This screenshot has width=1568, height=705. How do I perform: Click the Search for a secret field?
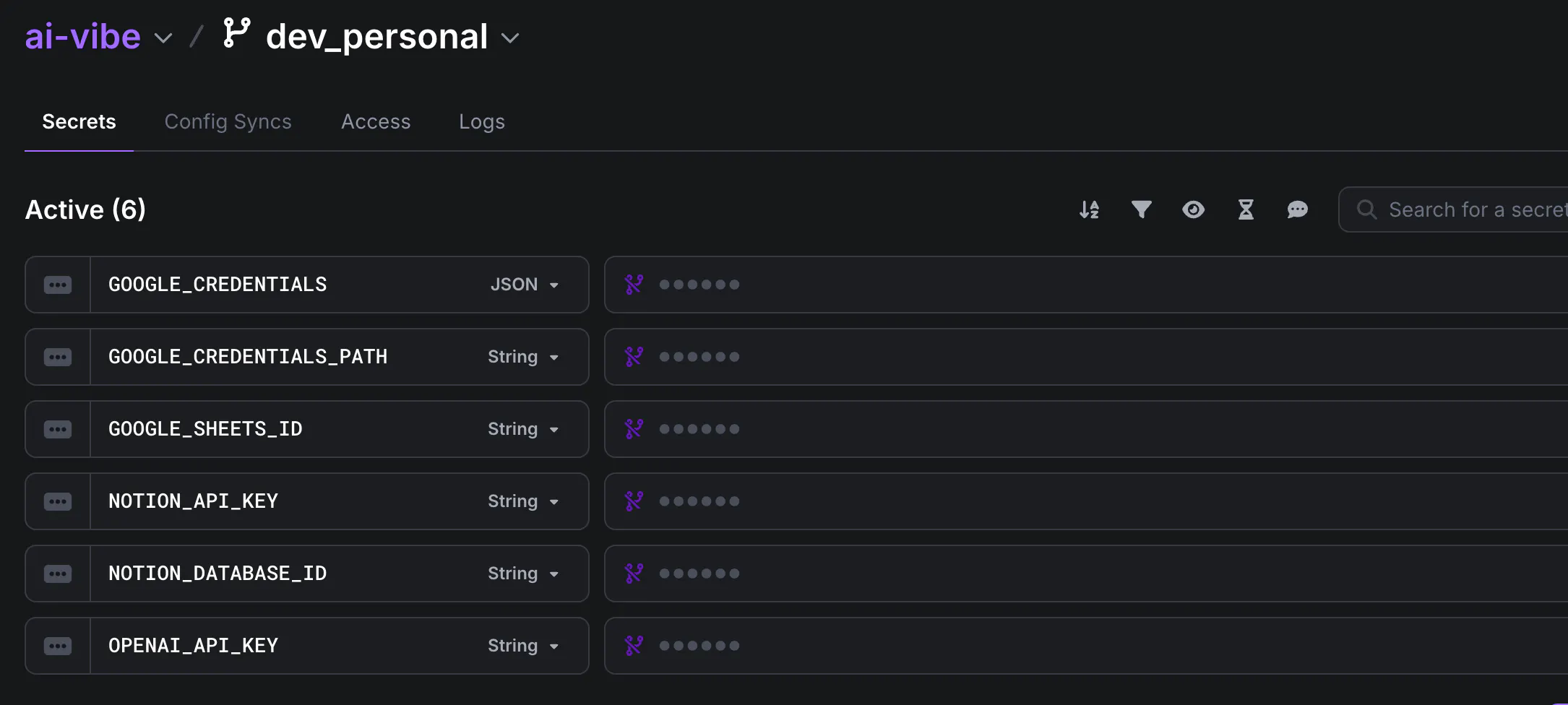coord(1453,209)
